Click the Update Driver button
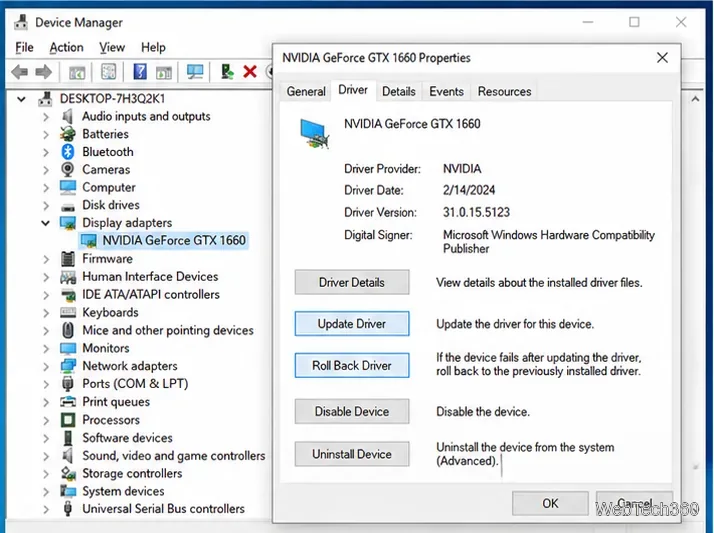 [x=352, y=324]
